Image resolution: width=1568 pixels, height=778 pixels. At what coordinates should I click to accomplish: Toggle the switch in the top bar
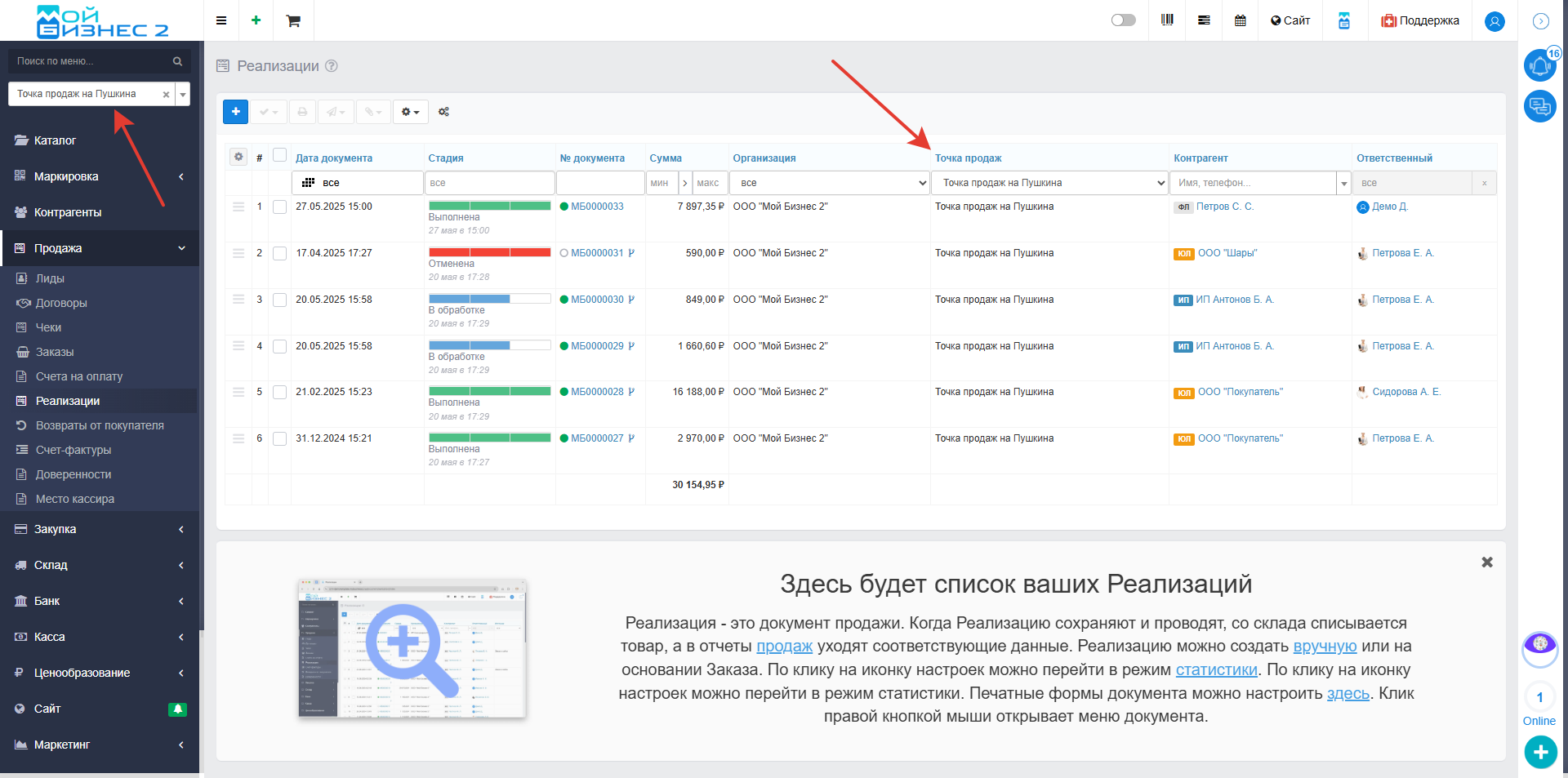1123,20
